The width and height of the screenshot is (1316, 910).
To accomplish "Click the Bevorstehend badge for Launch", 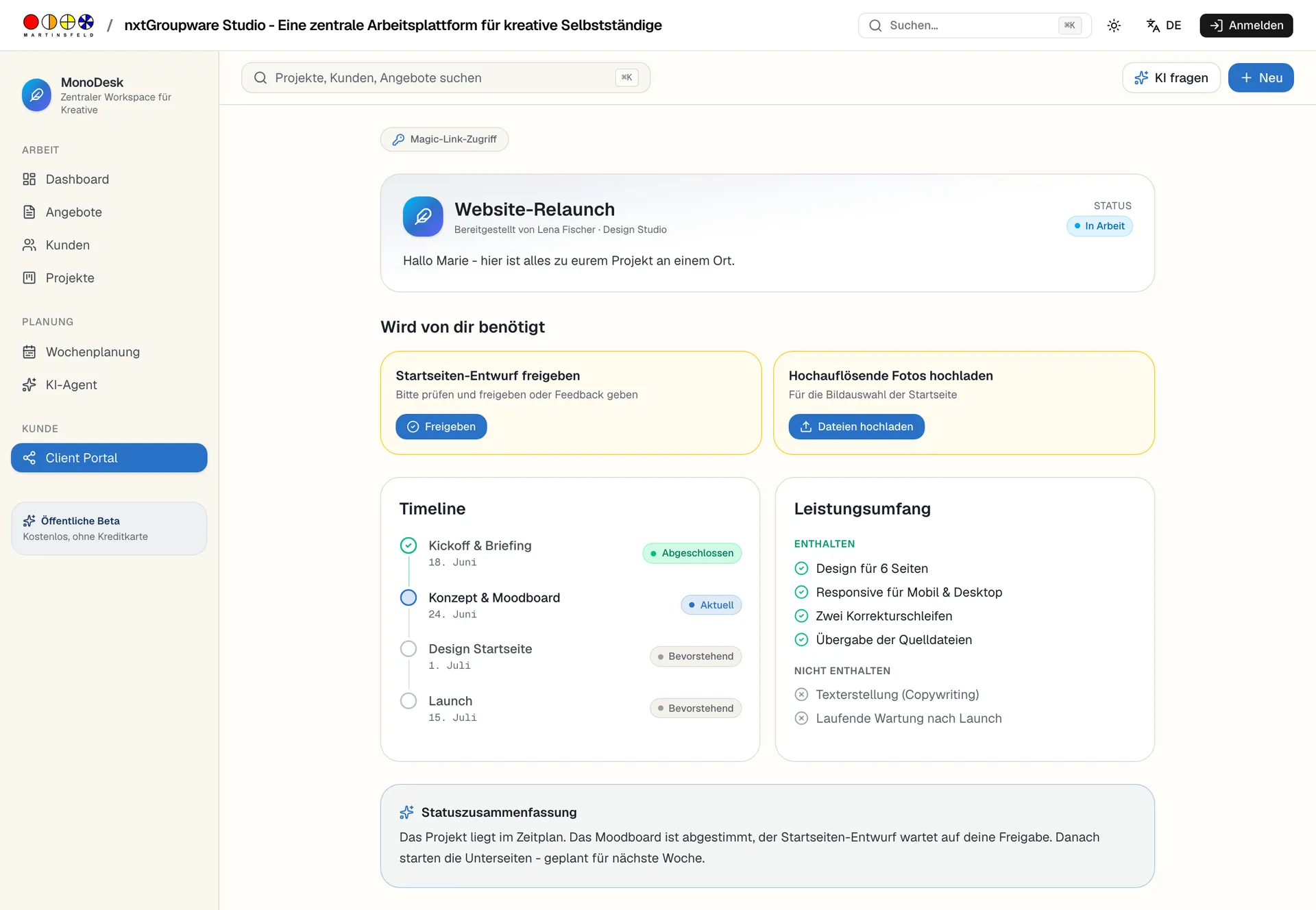I will [x=696, y=709].
